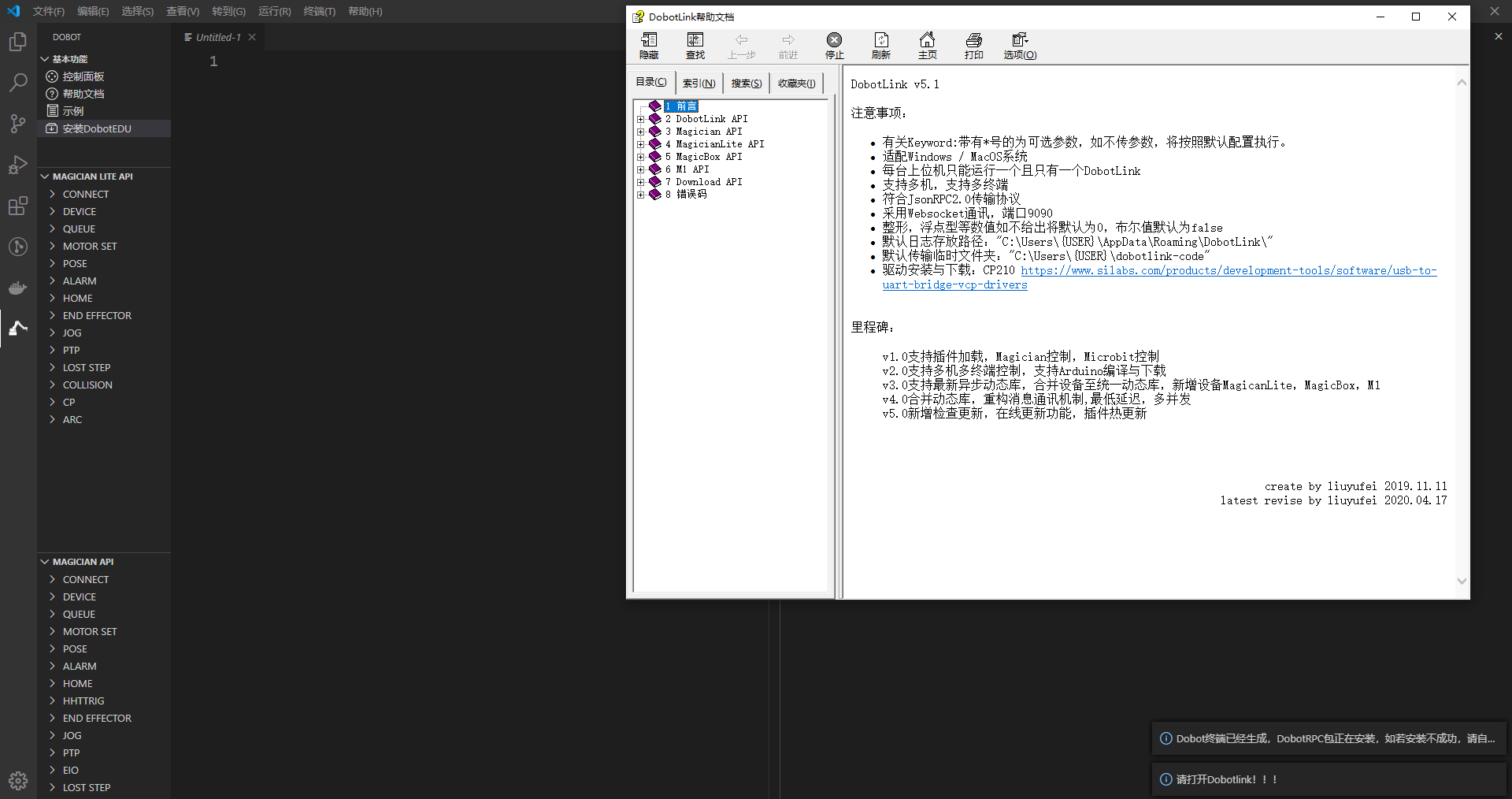Open the 编辑(E) menu

93,11
